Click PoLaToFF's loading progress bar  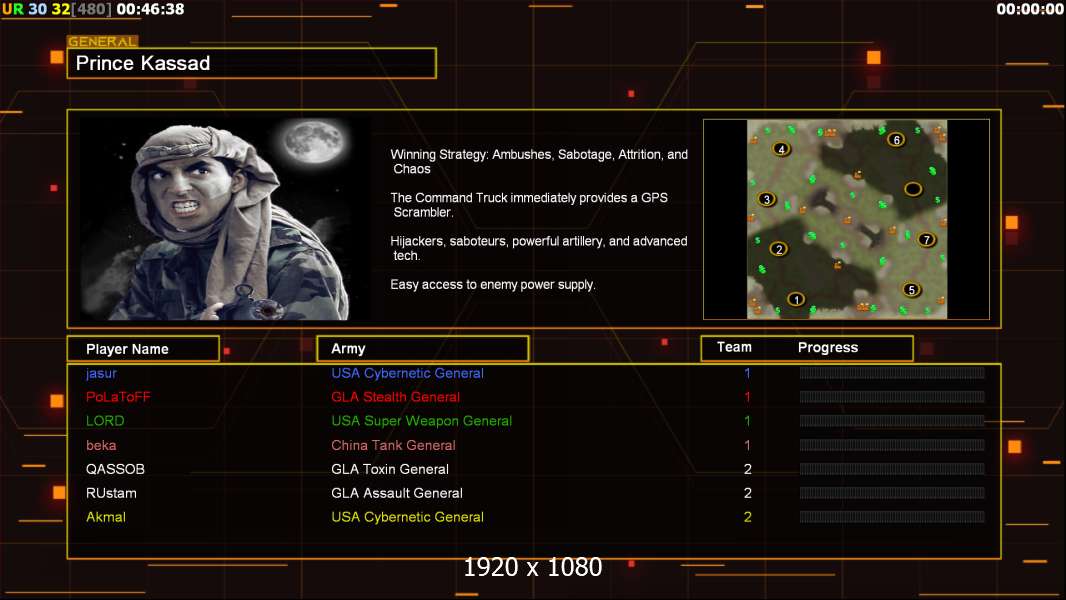tap(892, 397)
